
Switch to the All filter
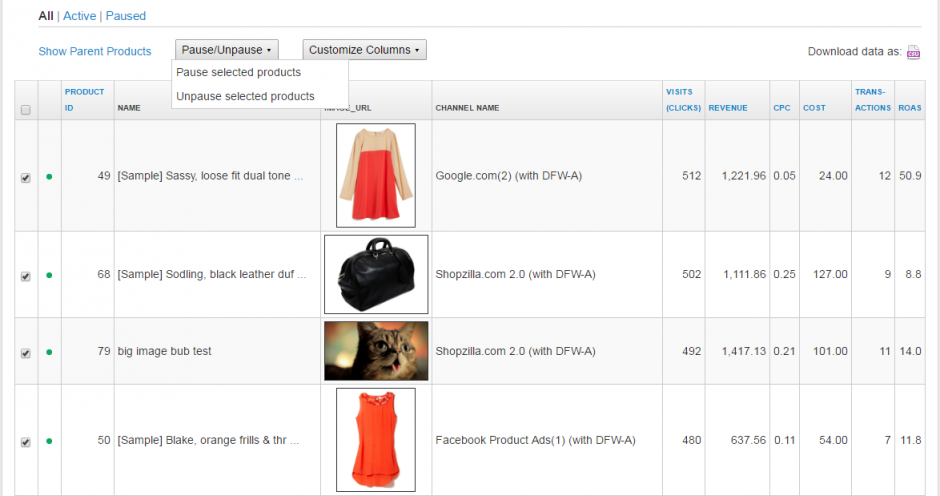tap(46, 16)
